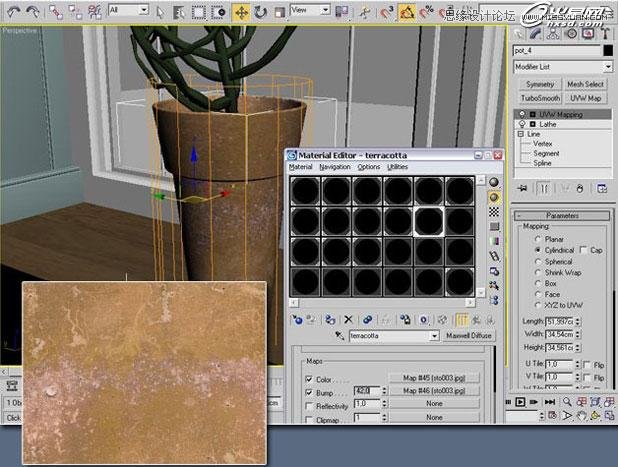
Task: Click the black object color swatch
Action: (607, 49)
